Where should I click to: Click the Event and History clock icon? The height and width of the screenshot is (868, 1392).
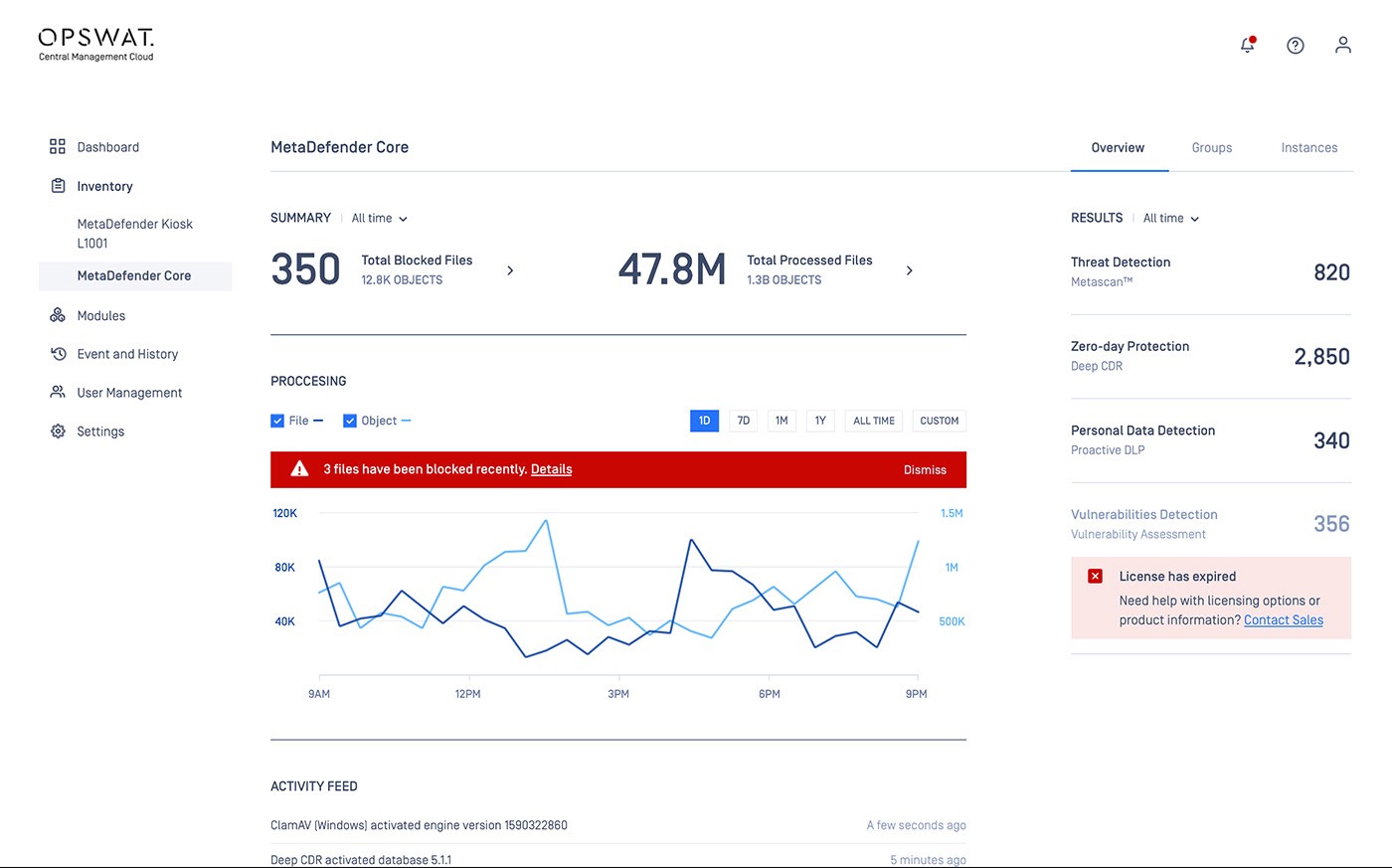tap(58, 354)
